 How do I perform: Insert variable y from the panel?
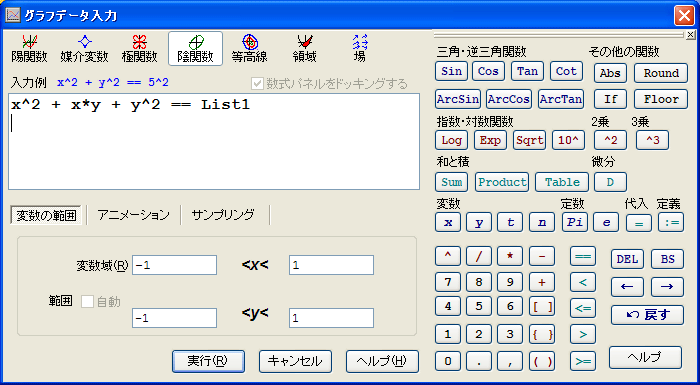coord(479,222)
